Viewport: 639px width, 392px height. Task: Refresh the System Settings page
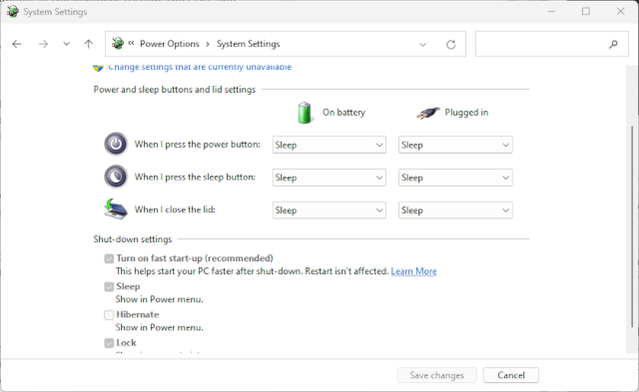pos(451,44)
